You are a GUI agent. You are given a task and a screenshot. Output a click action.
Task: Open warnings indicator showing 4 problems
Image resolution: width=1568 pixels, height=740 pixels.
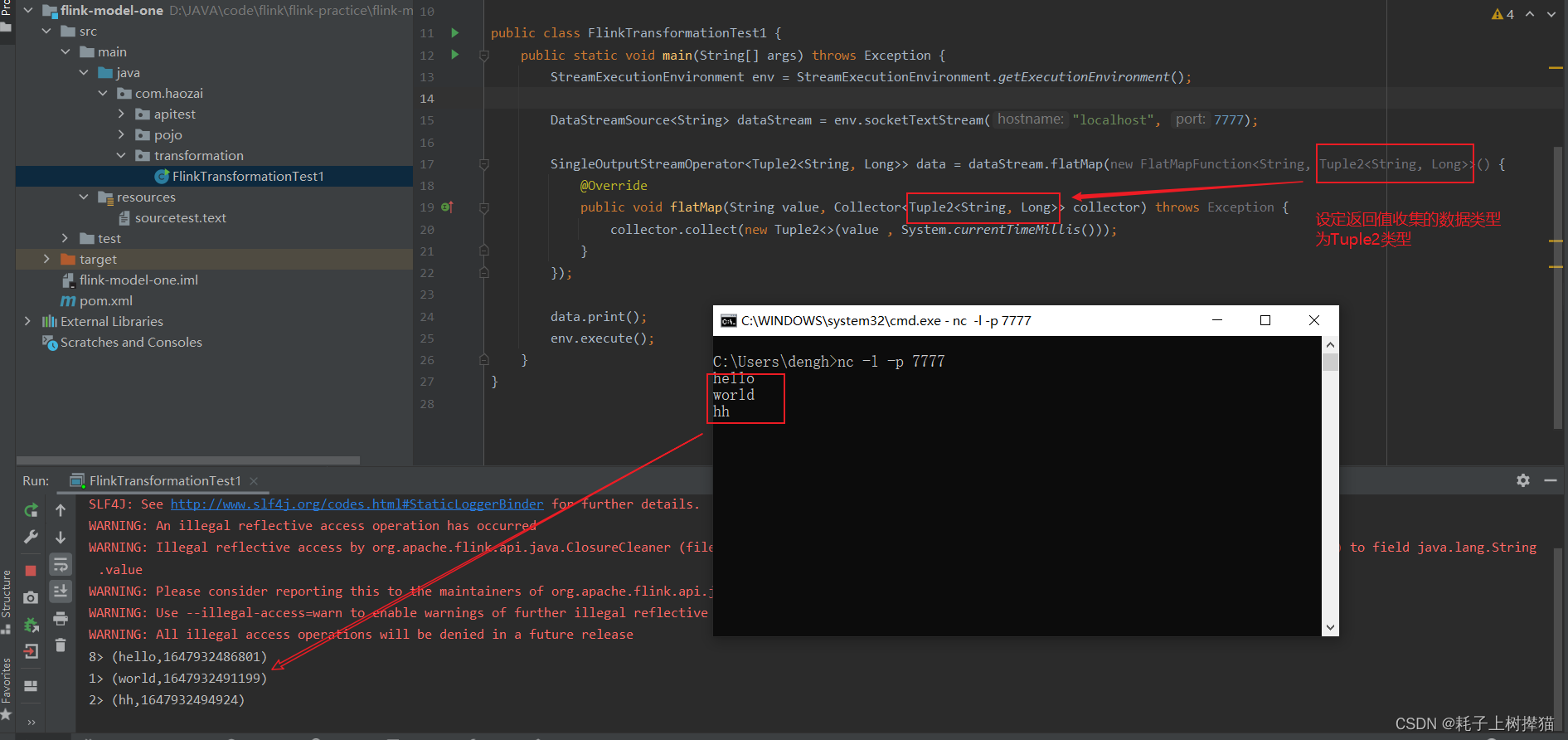click(x=1502, y=14)
